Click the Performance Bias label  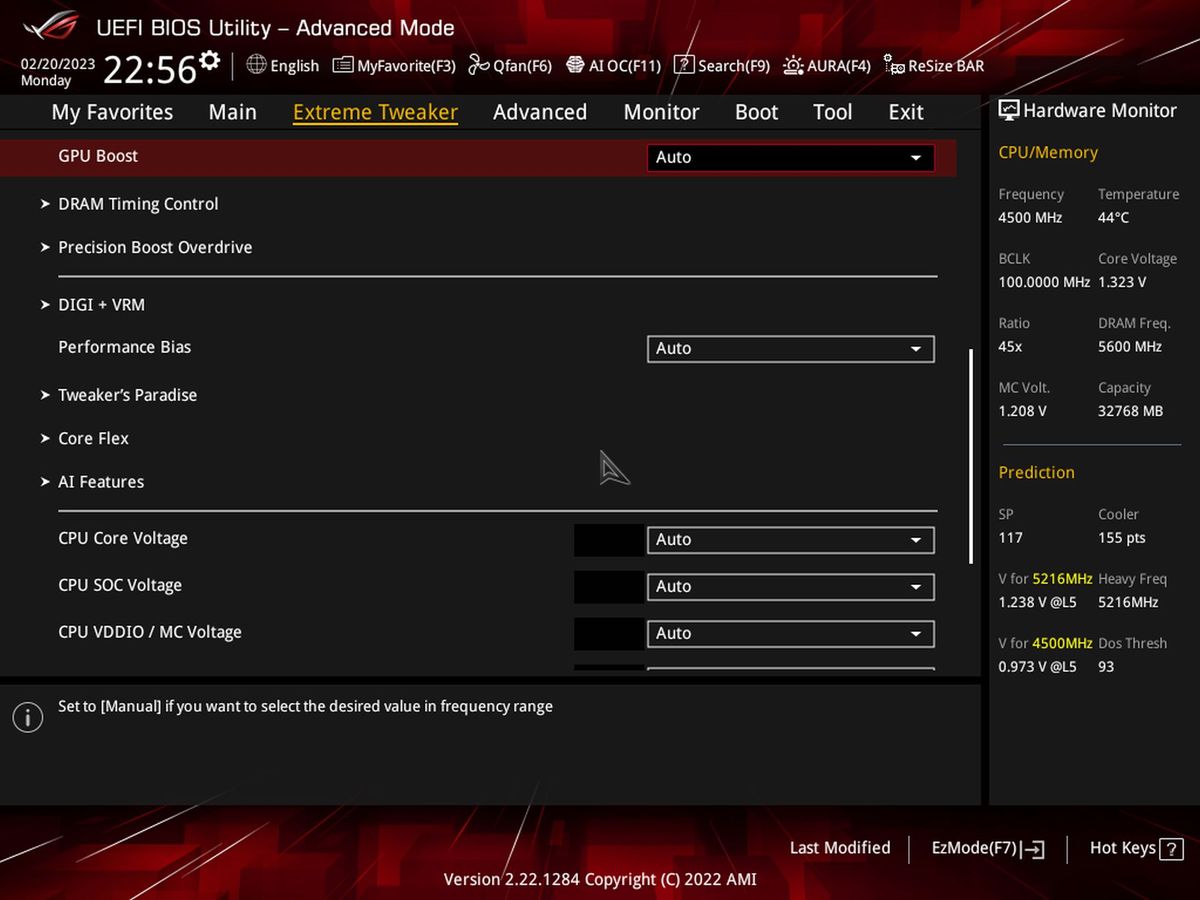[x=124, y=347]
